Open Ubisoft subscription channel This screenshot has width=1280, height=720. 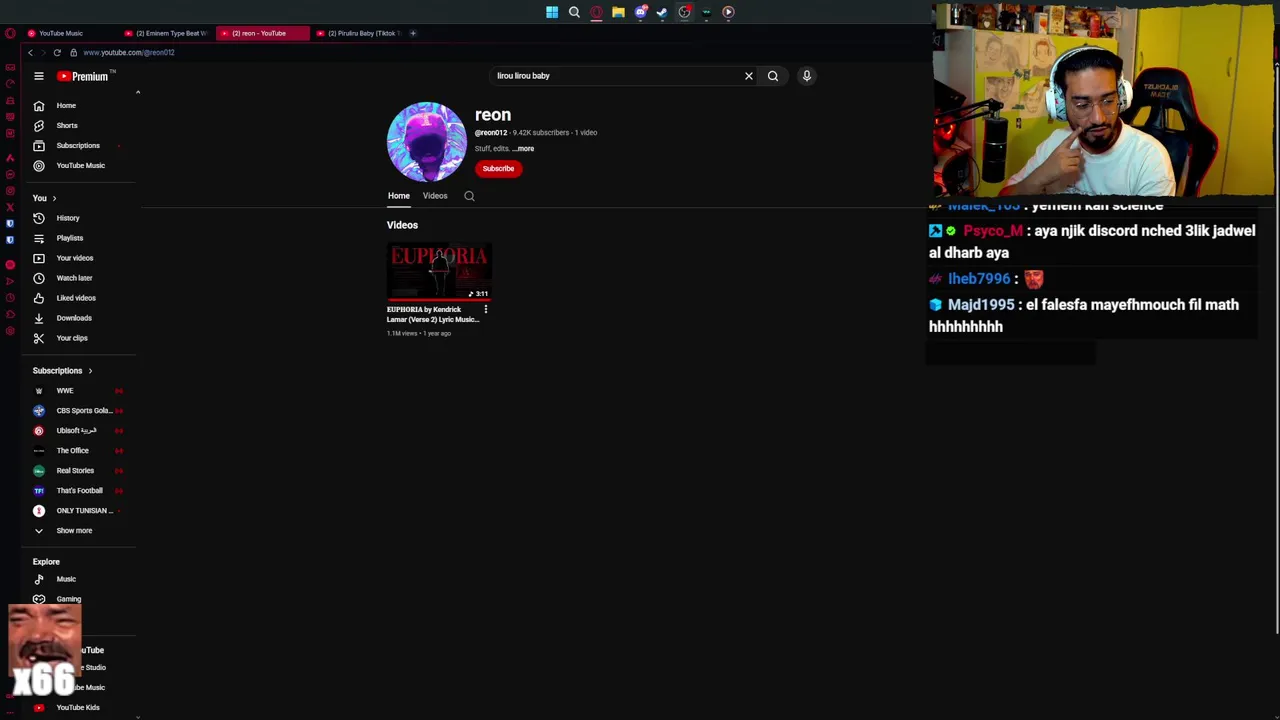pyautogui.click(x=76, y=431)
